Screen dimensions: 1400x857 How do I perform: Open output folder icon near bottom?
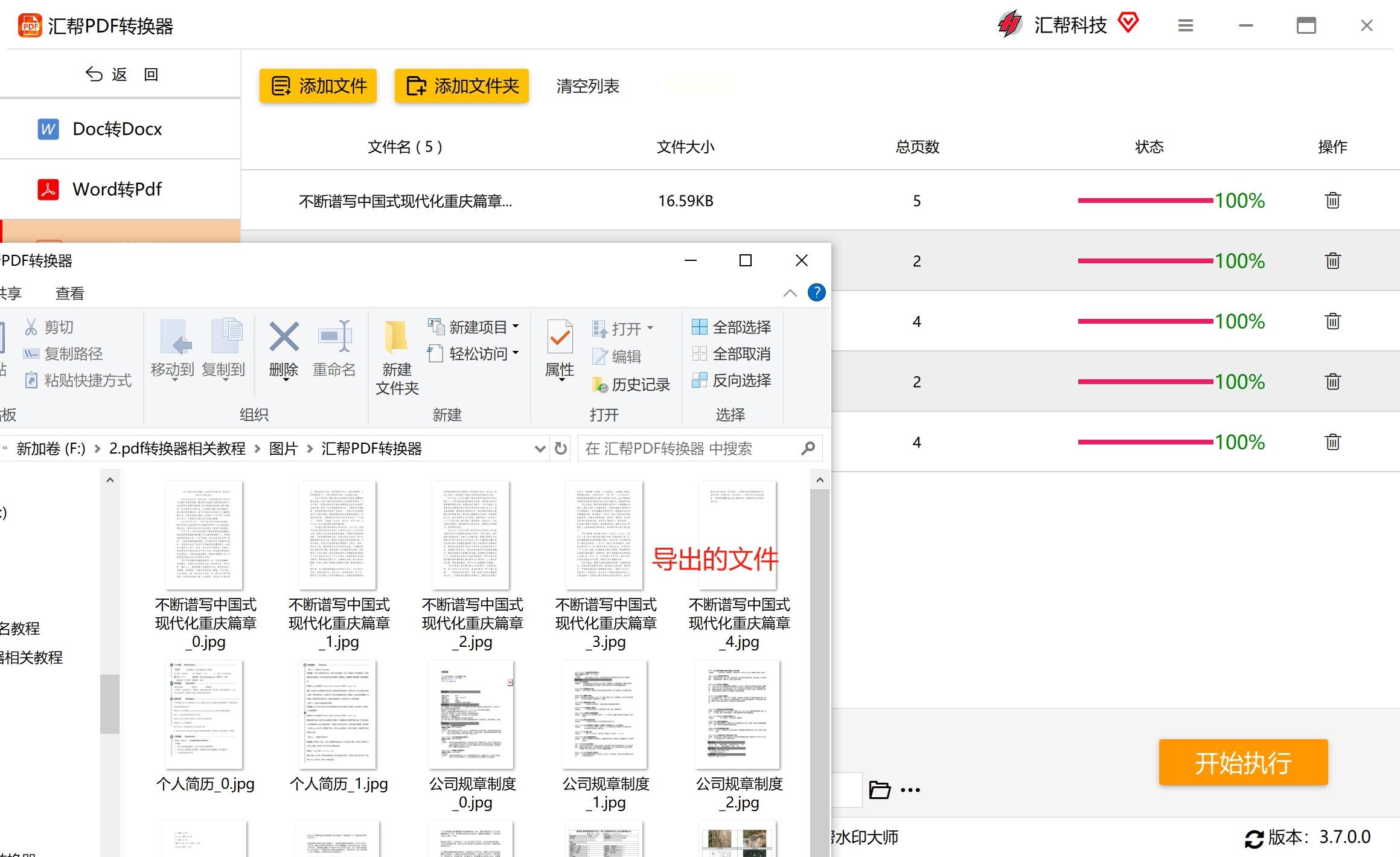[x=880, y=789]
